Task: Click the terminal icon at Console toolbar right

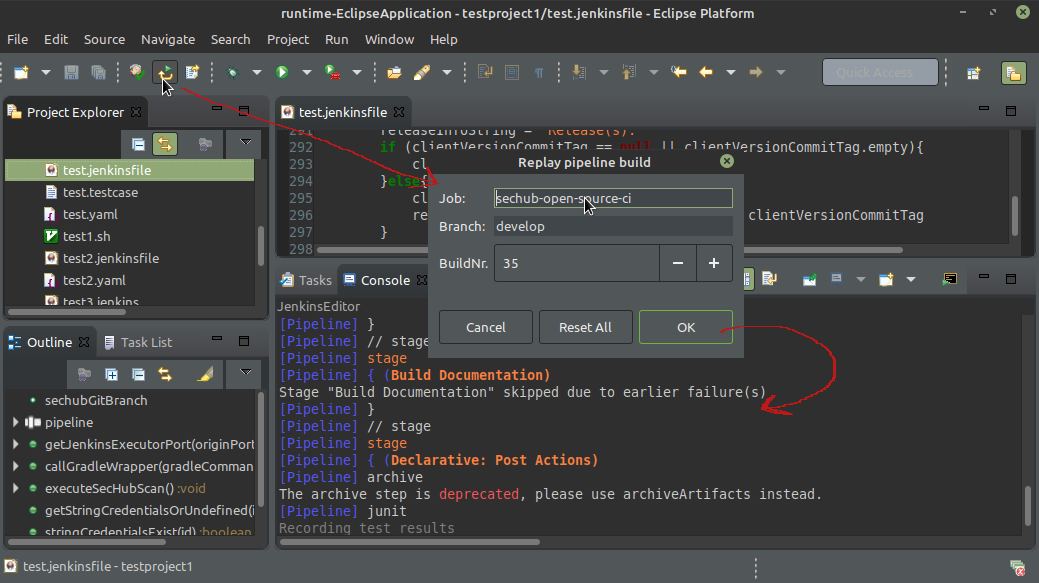Action: 950,279
